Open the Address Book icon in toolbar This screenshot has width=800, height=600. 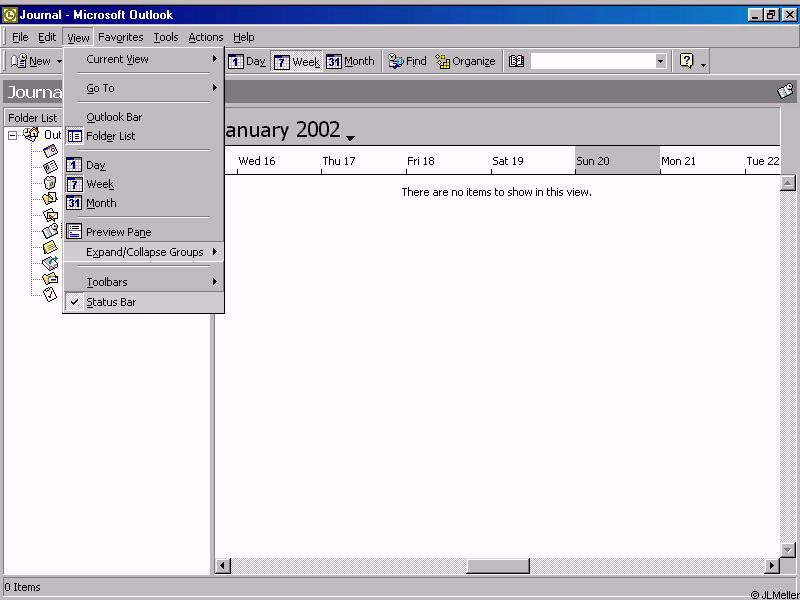516,61
